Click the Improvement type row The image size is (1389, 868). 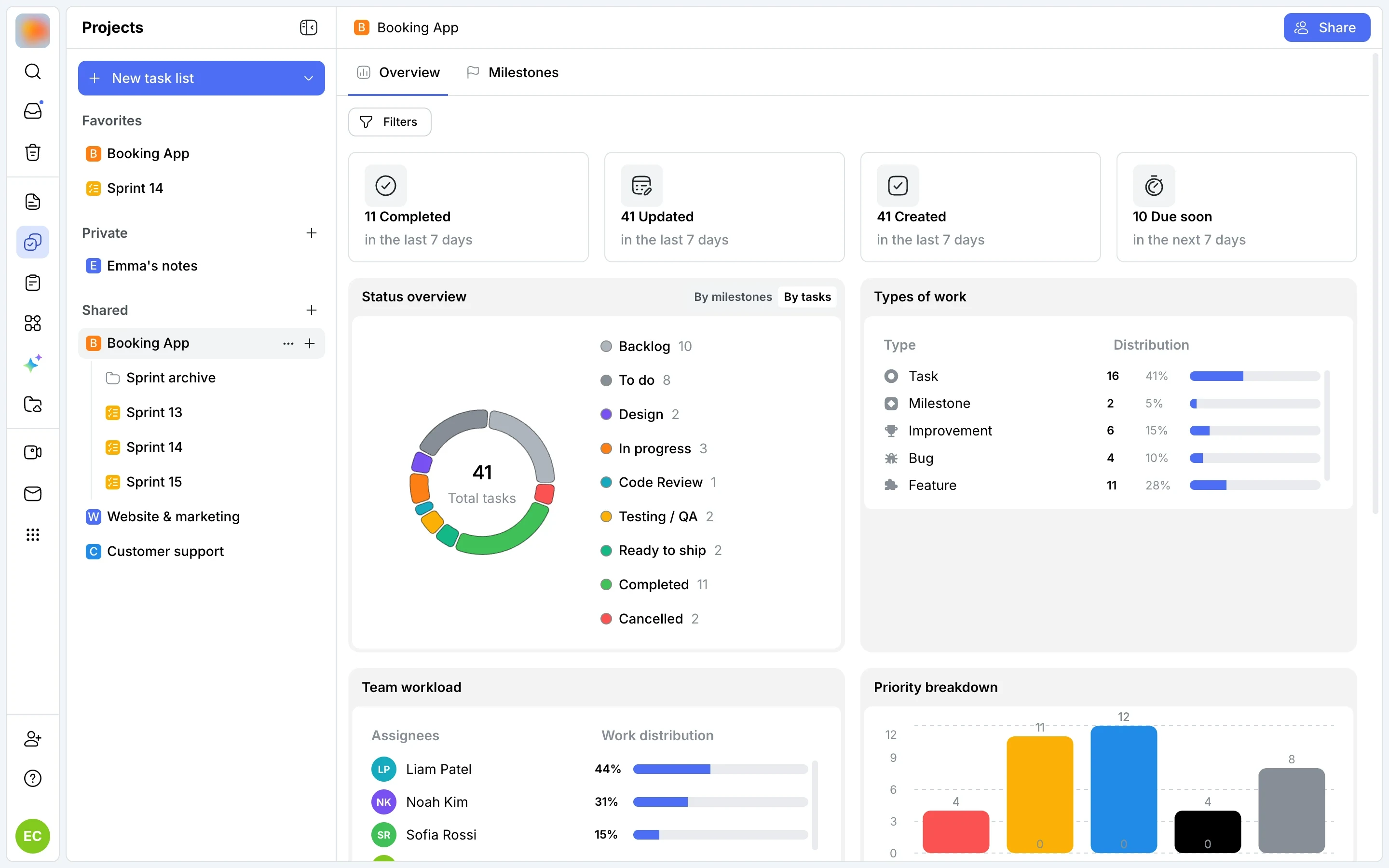click(1102, 431)
